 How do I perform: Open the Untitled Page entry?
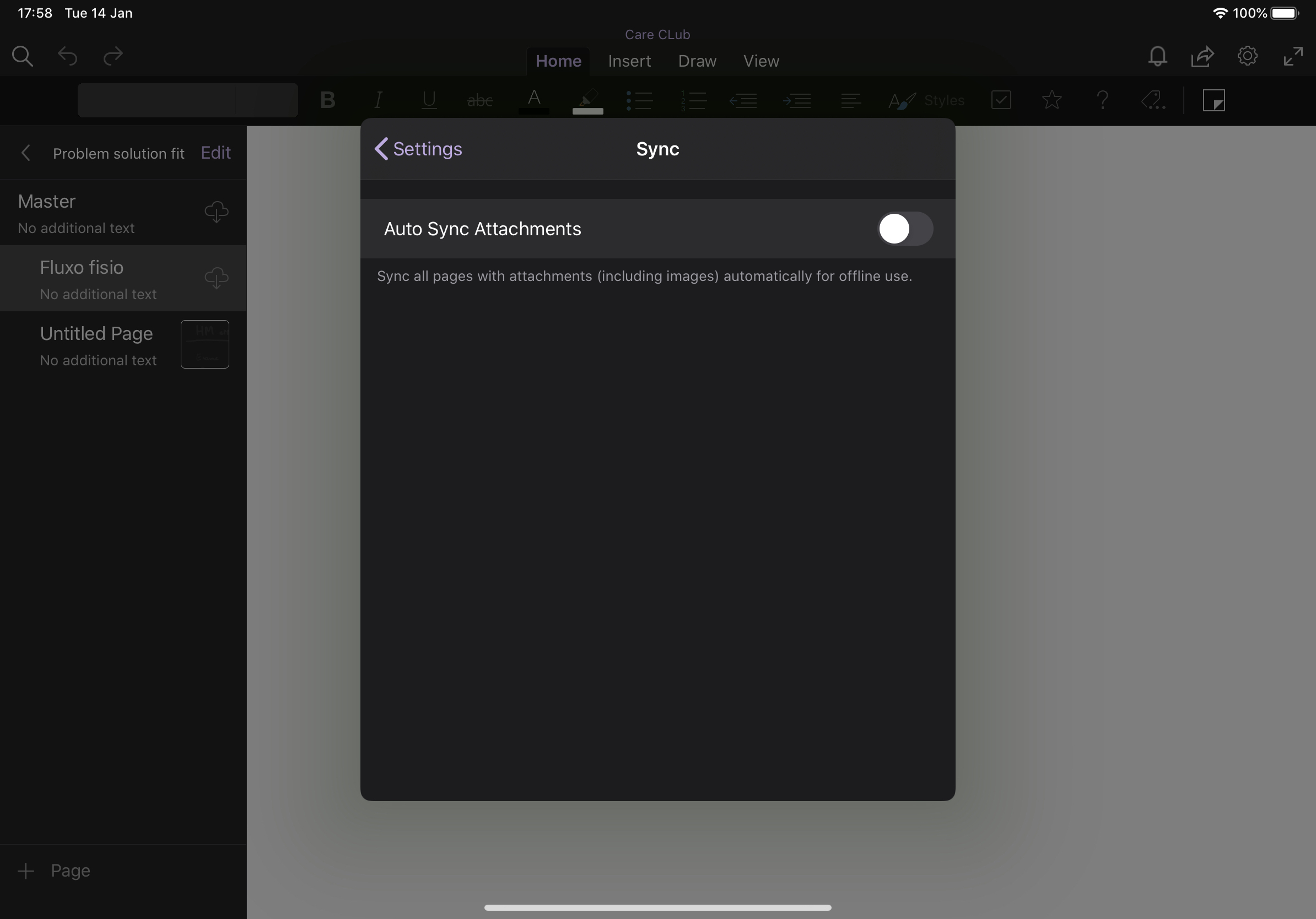(123, 345)
